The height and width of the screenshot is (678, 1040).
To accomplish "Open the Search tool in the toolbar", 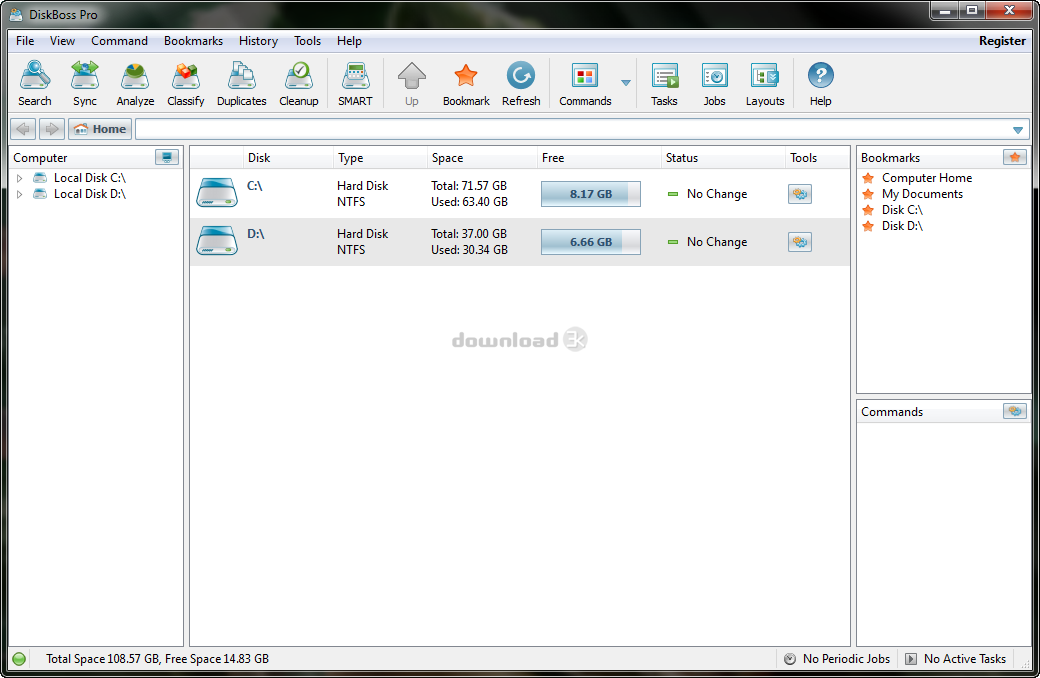I will (34, 84).
